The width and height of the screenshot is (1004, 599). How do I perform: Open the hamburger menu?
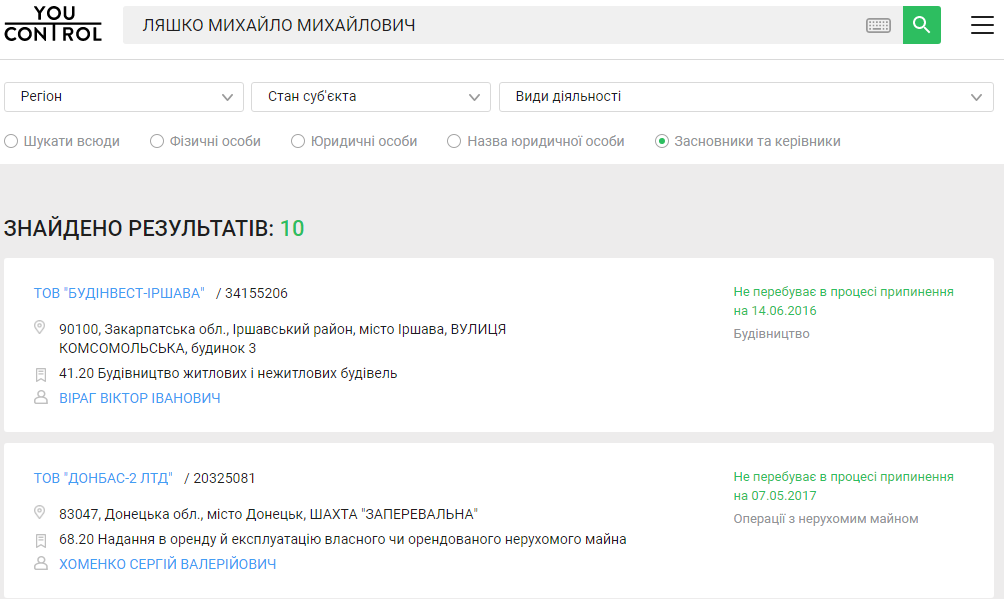[x=982, y=25]
